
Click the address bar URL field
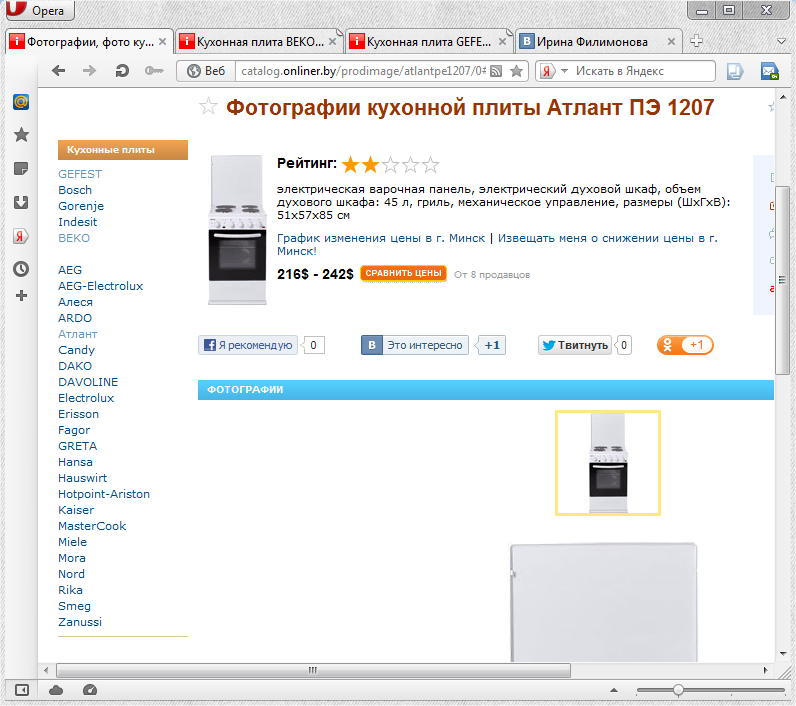pyautogui.click(x=363, y=71)
